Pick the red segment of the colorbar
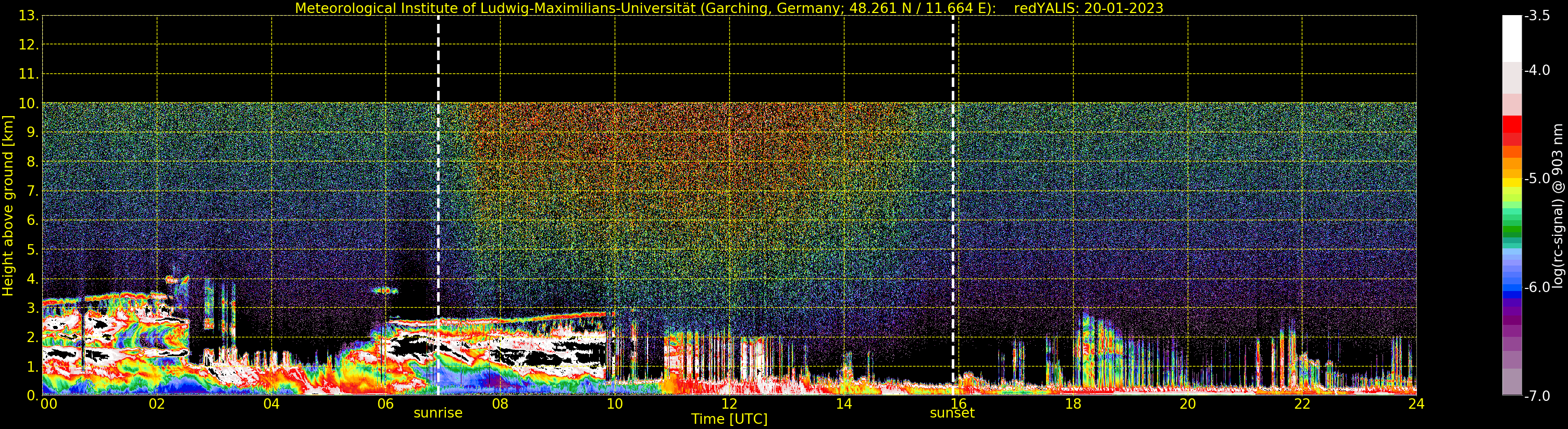This screenshot has height=429, width=1568. coord(1512,124)
